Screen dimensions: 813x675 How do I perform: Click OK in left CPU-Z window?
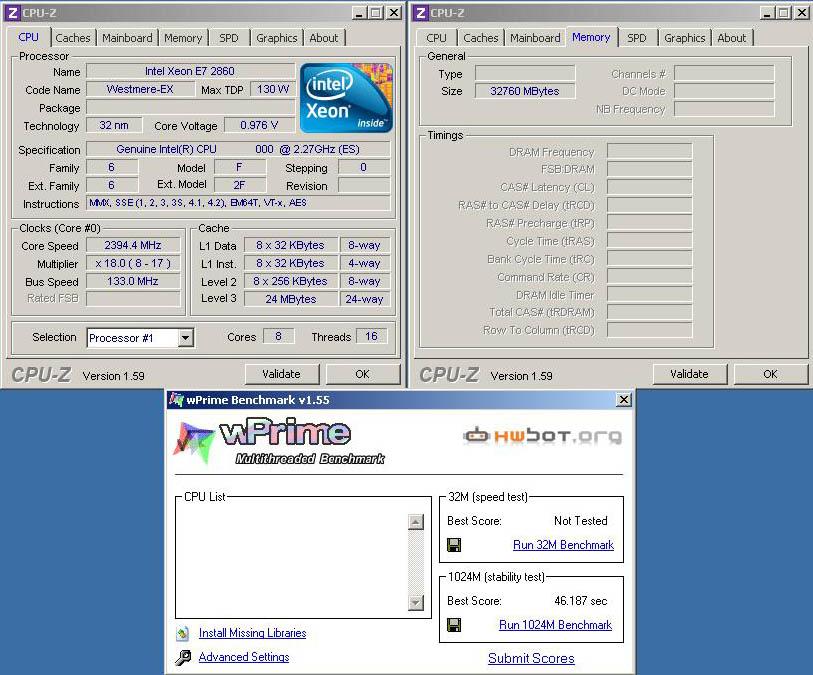(362, 374)
